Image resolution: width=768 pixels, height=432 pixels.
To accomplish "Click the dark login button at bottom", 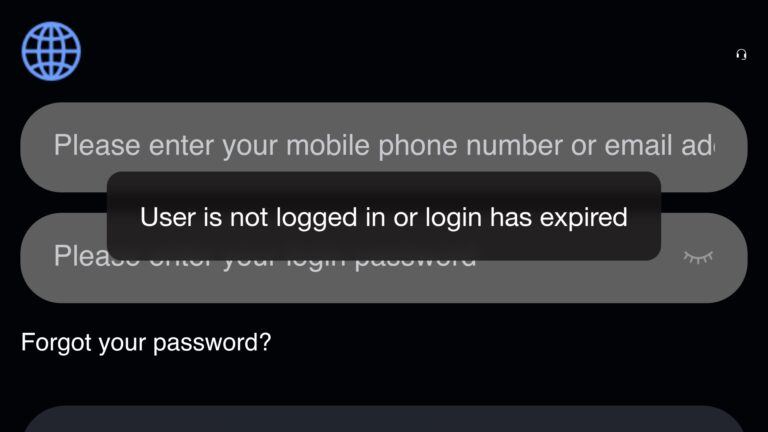I will tap(384, 419).
